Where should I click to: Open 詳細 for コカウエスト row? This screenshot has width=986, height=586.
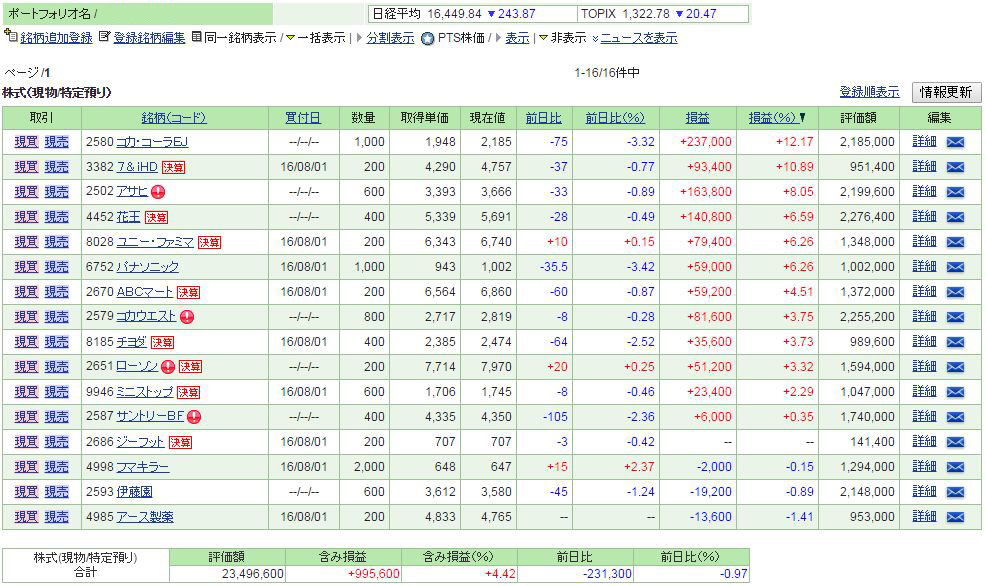pos(924,316)
